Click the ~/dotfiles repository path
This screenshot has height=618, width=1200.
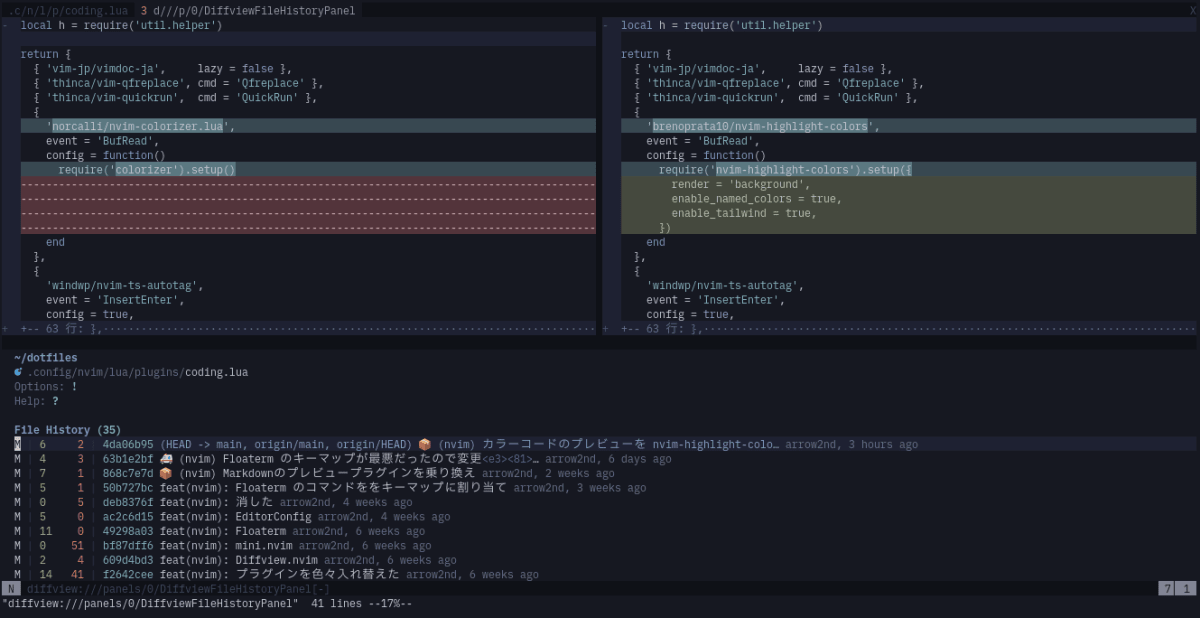pos(46,357)
